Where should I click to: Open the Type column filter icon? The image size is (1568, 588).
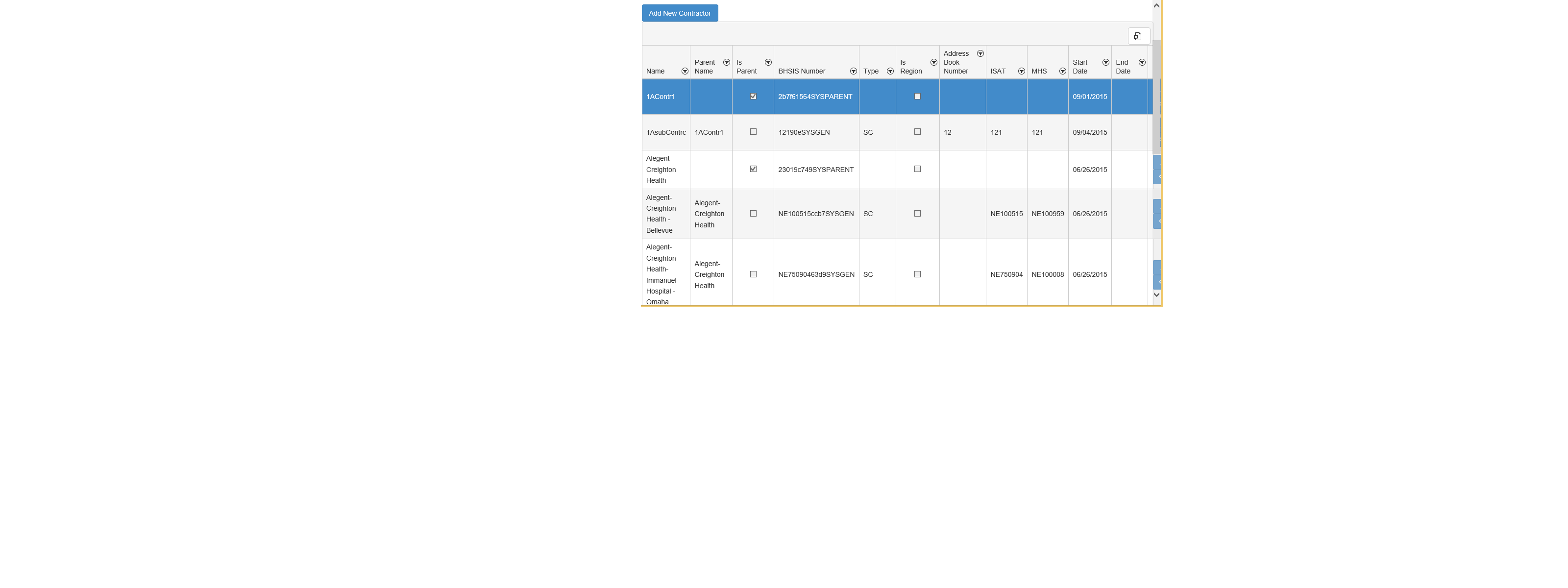pos(890,72)
